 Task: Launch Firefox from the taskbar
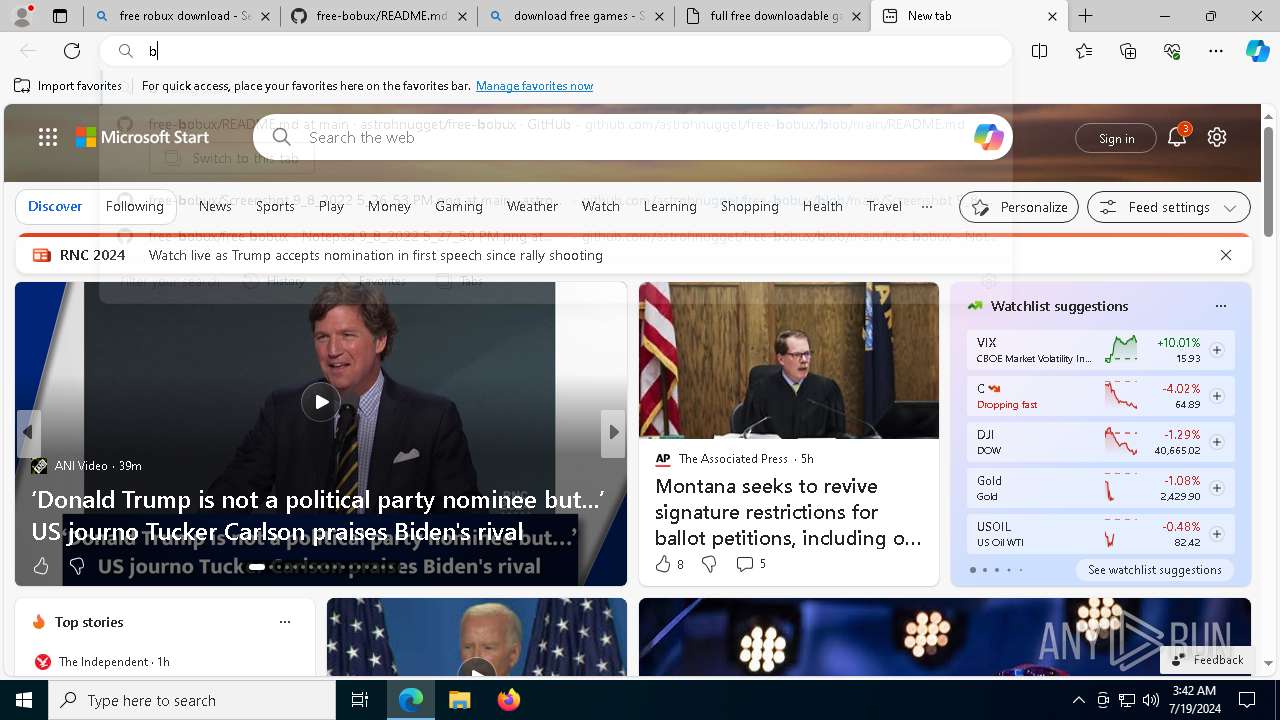pyautogui.click(x=509, y=700)
